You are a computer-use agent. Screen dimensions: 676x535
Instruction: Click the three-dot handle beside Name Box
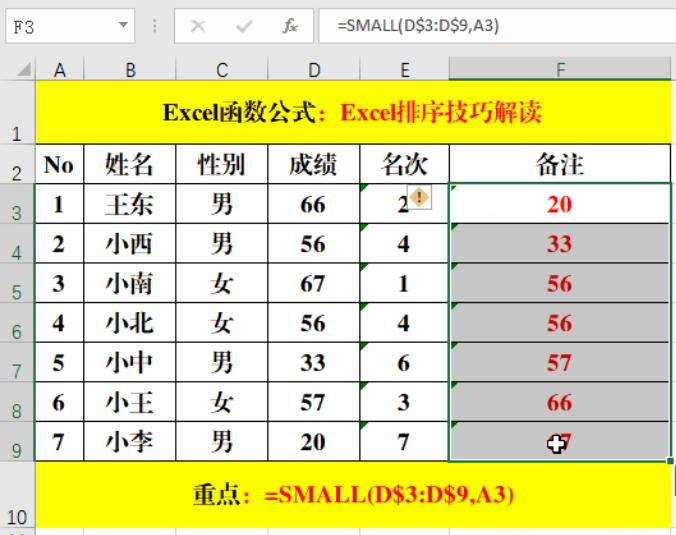coord(154,26)
